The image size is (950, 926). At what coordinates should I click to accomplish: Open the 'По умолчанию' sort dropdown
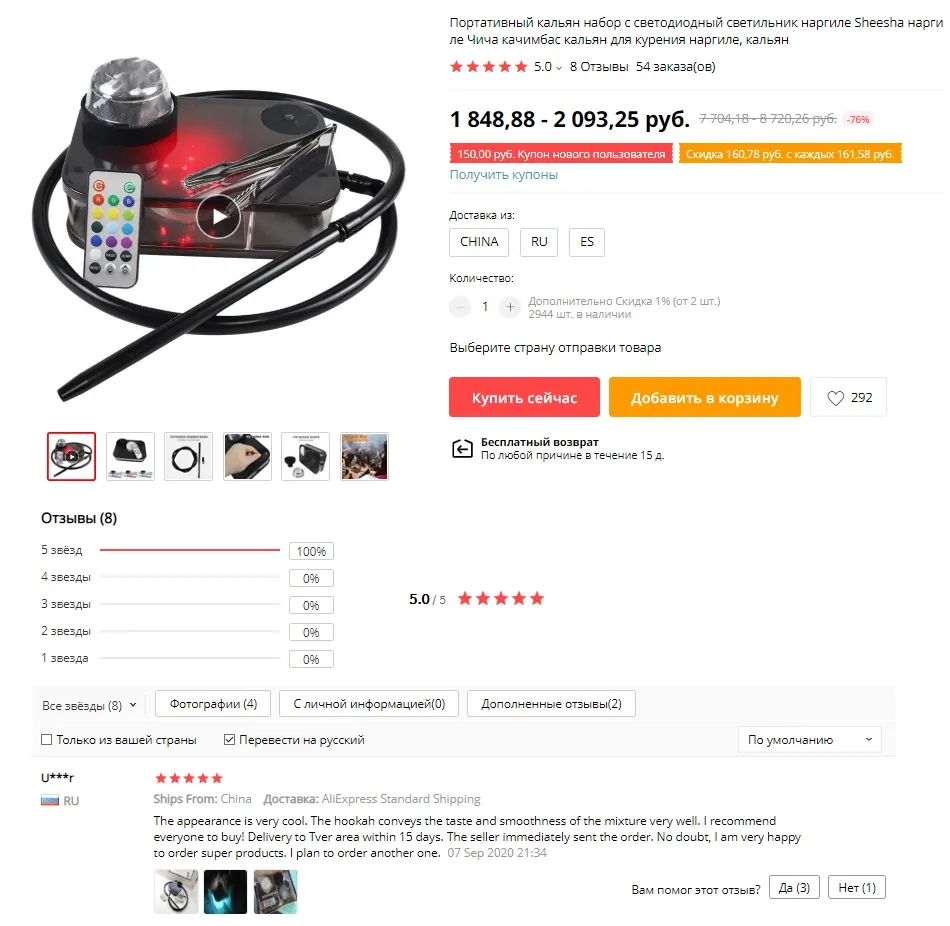(809, 739)
